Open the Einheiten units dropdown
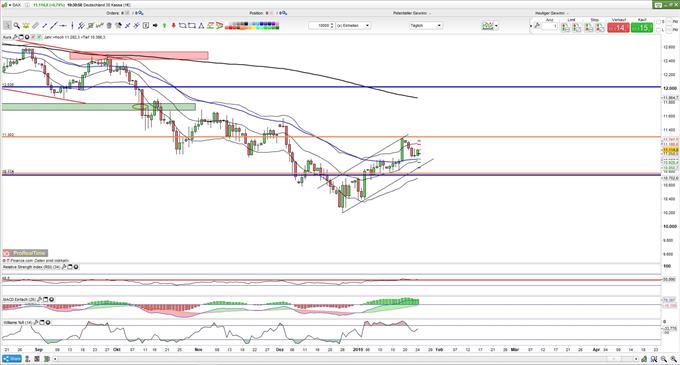The height and width of the screenshot is (365, 680). pyautogui.click(x=353, y=26)
